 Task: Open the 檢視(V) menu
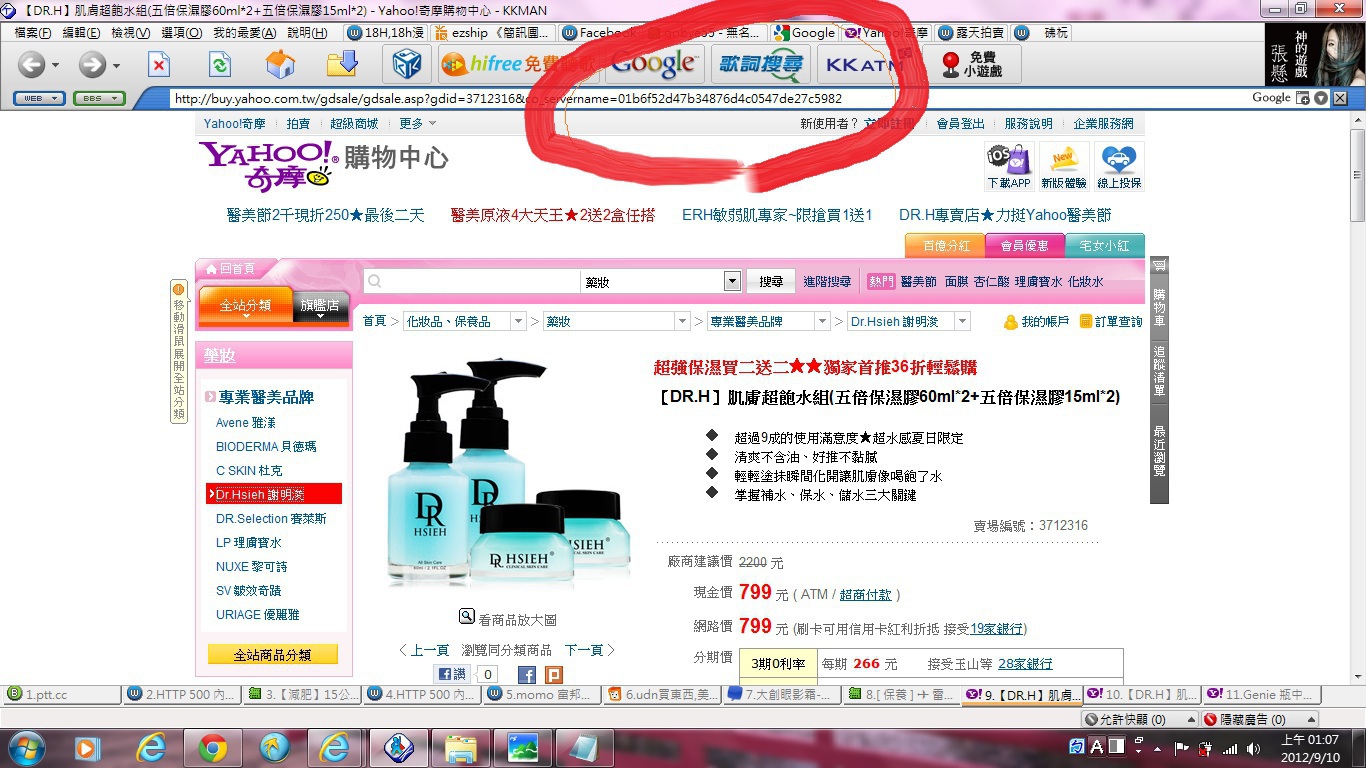[x=130, y=33]
